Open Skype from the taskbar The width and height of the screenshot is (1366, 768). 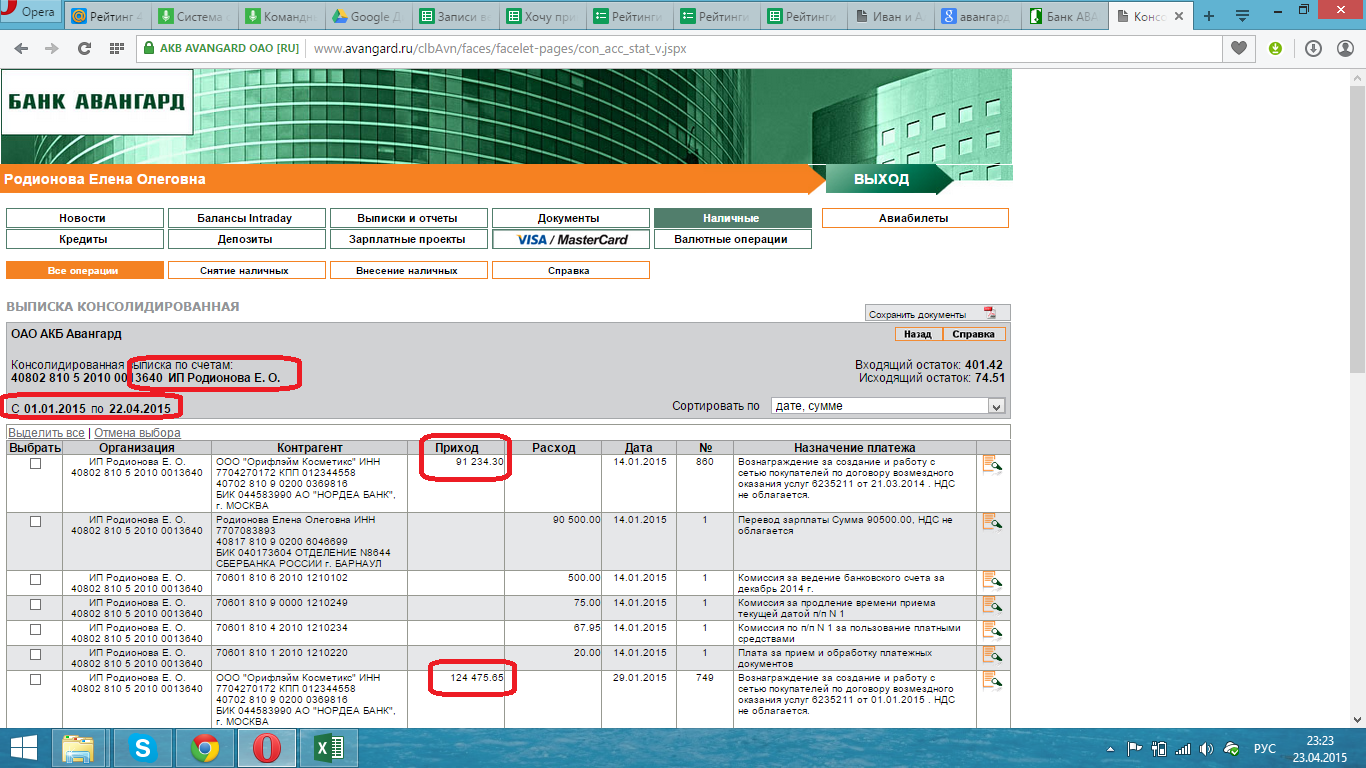(143, 748)
